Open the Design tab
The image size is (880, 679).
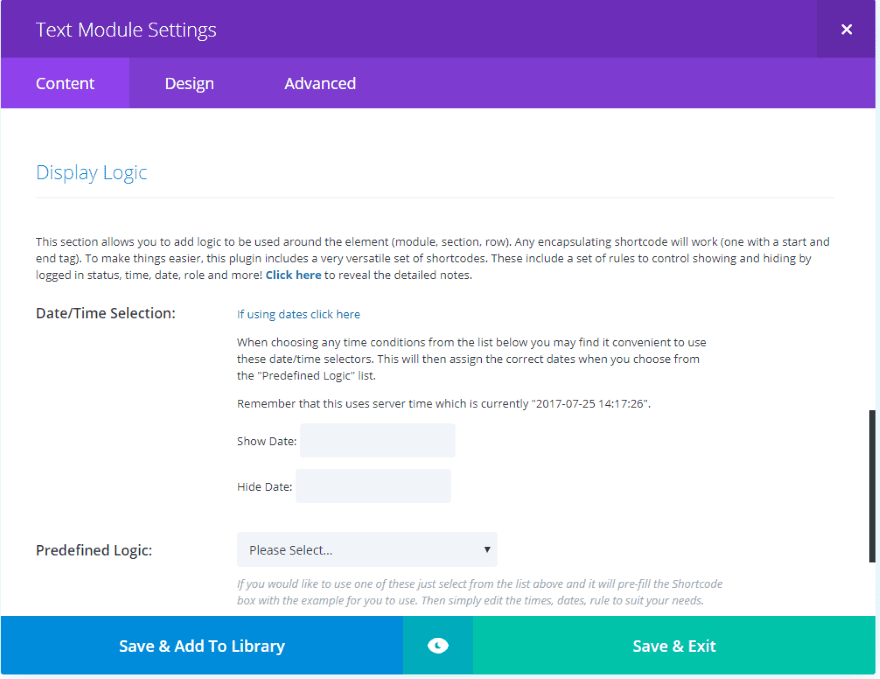[189, 83]
